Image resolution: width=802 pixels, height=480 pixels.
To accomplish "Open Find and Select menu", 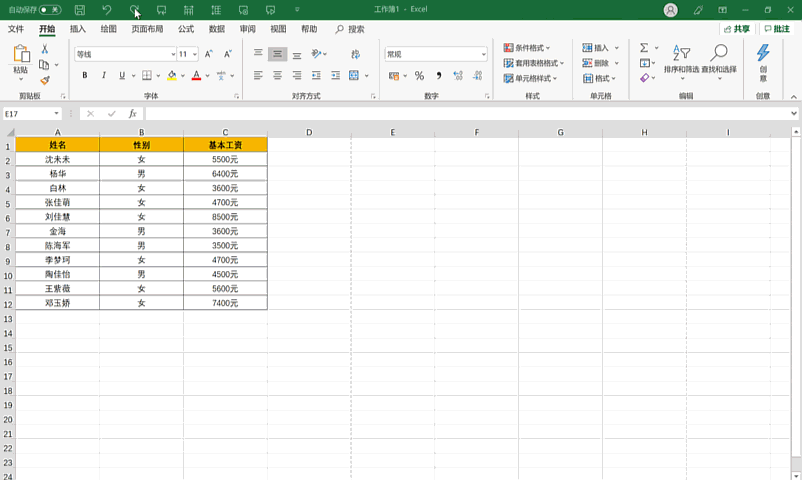I will 719,62.
